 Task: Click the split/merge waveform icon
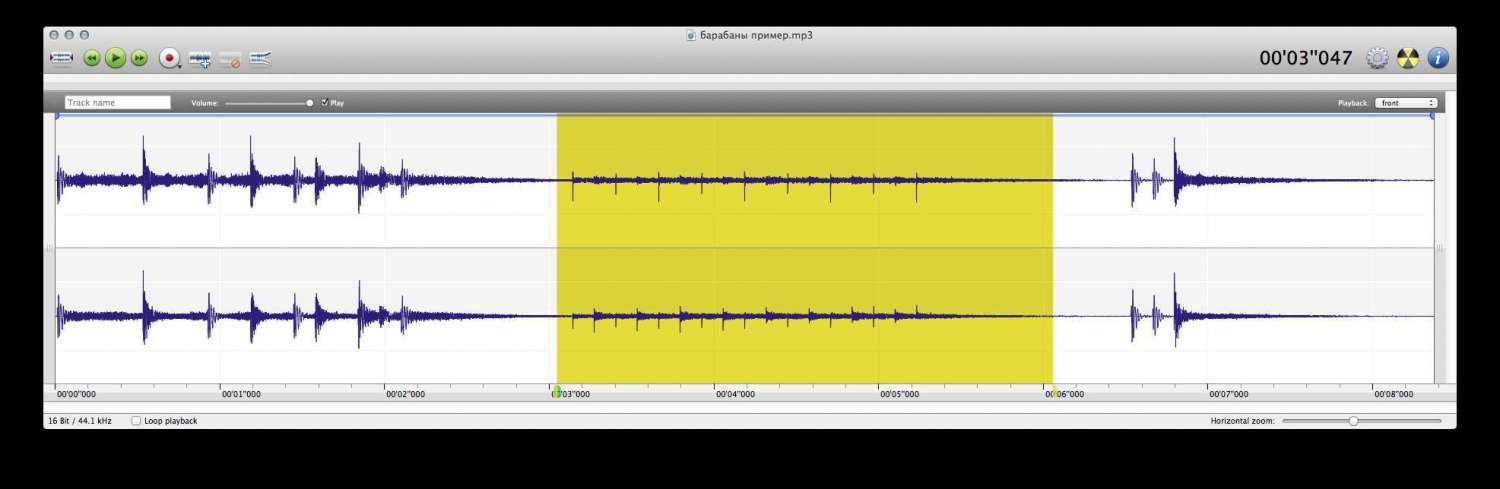(x=260, y=59)
